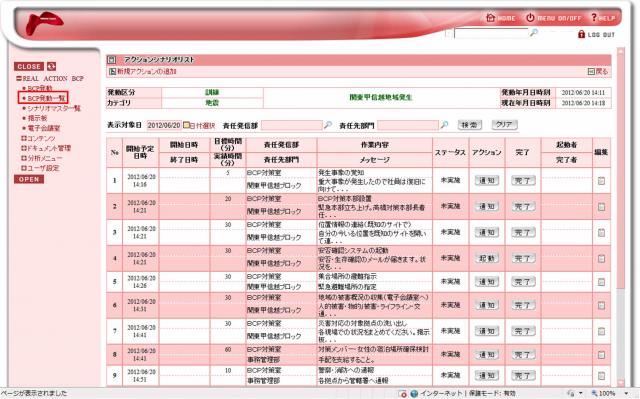640x399 pixels.
Task: Open edit icon for row 7
Action: point(601,331)
